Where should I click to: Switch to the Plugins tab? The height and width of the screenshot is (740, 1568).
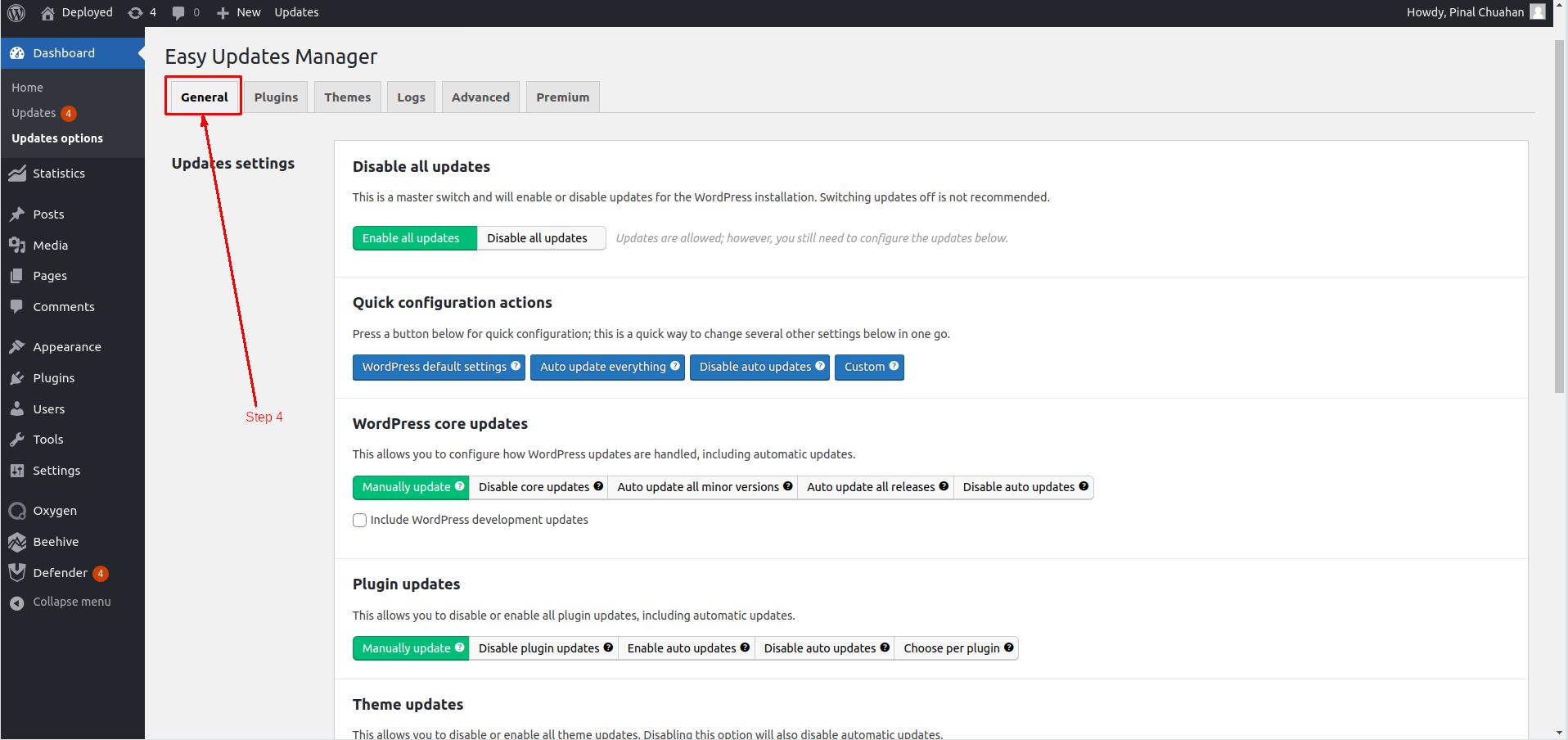[276, 97]
